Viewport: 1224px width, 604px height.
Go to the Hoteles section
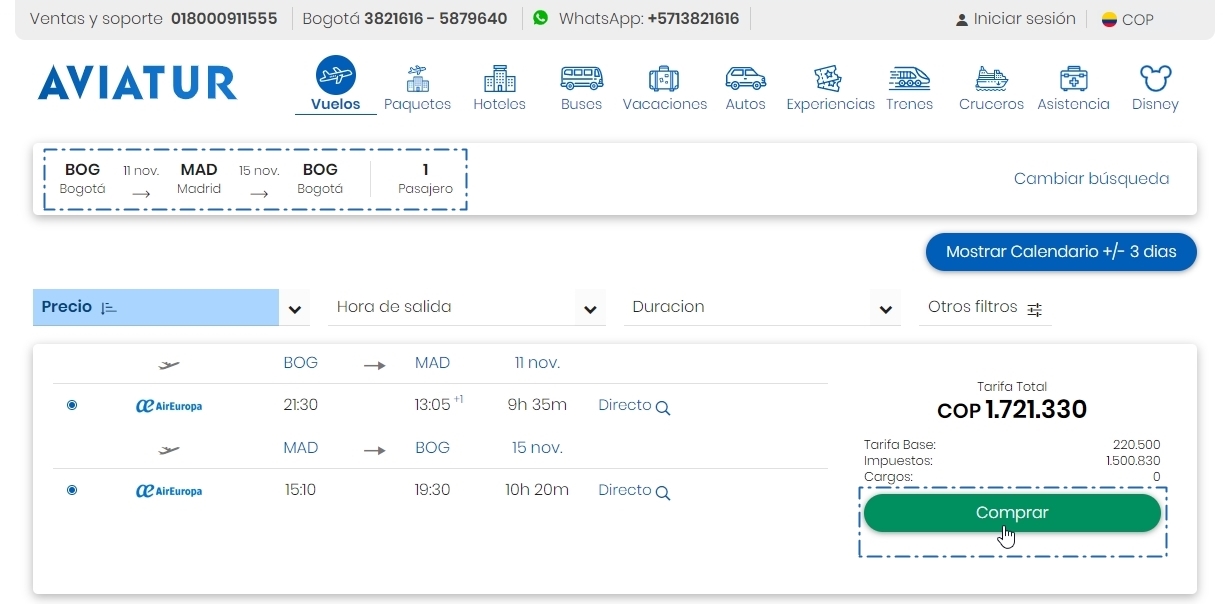[499, 88]
